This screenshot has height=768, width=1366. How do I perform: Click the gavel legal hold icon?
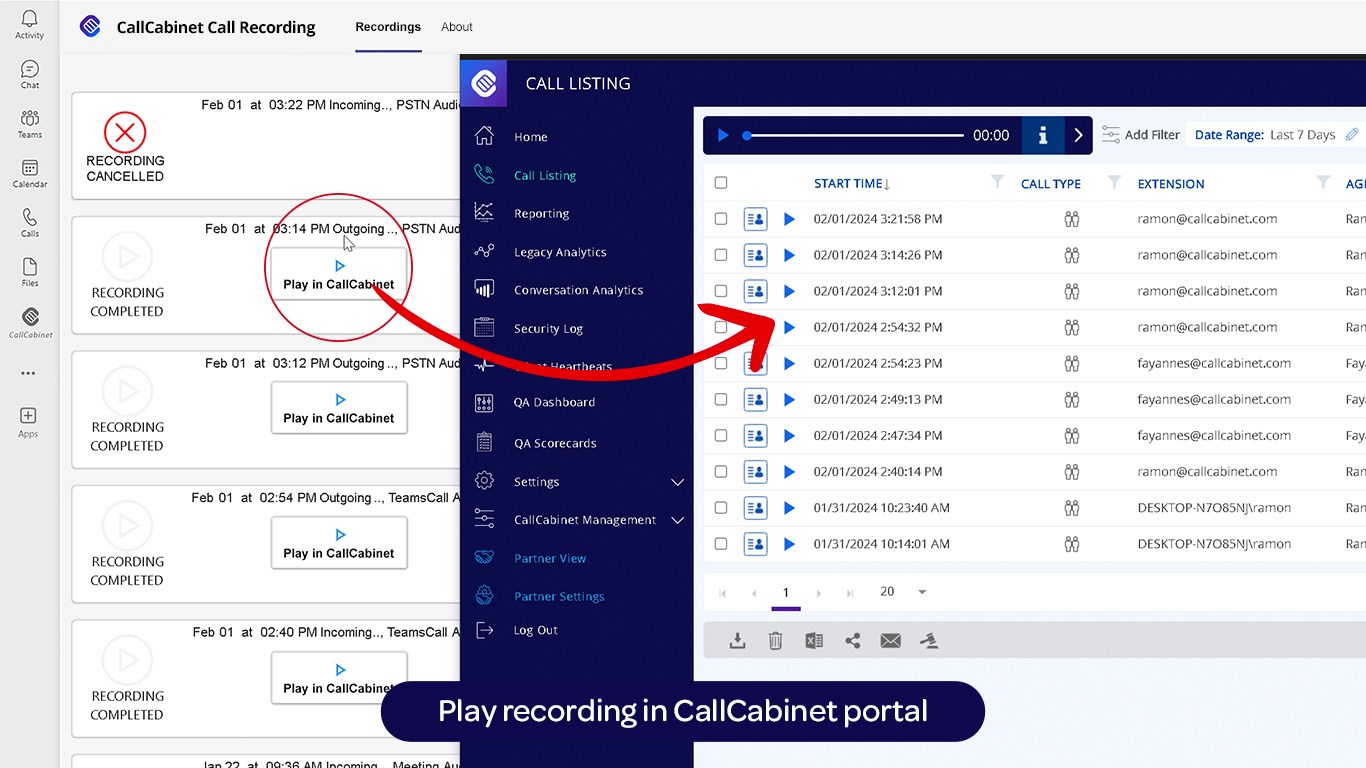930,641
